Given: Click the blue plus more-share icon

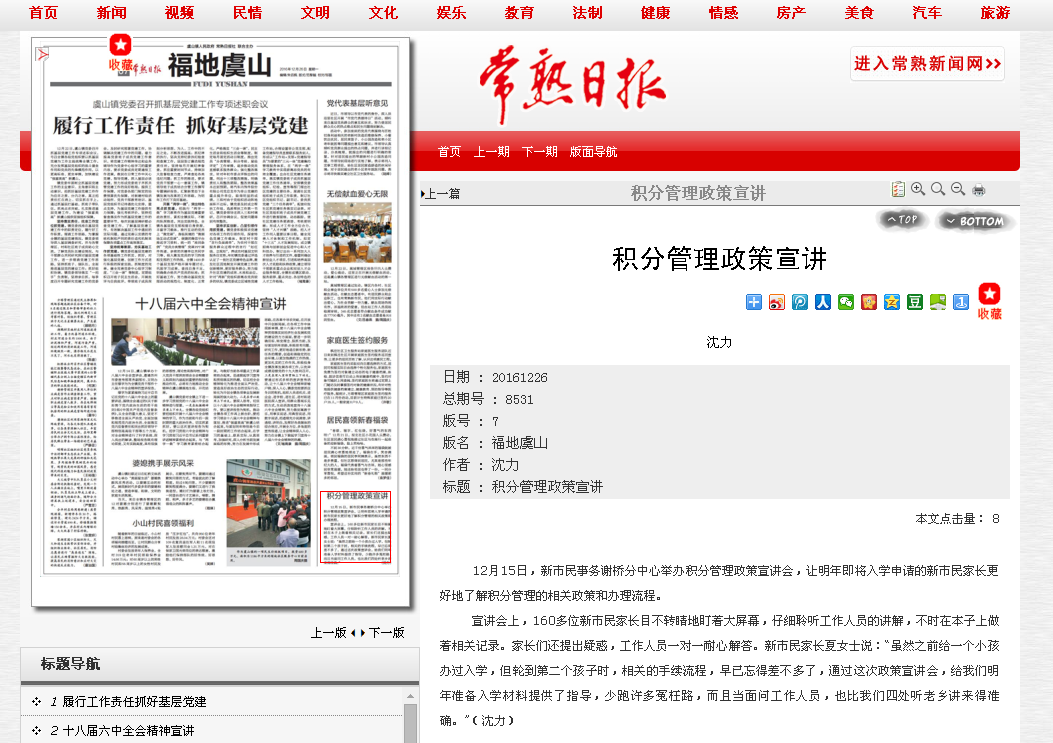Looking at the screenshot, I should [x=754, y=302].
